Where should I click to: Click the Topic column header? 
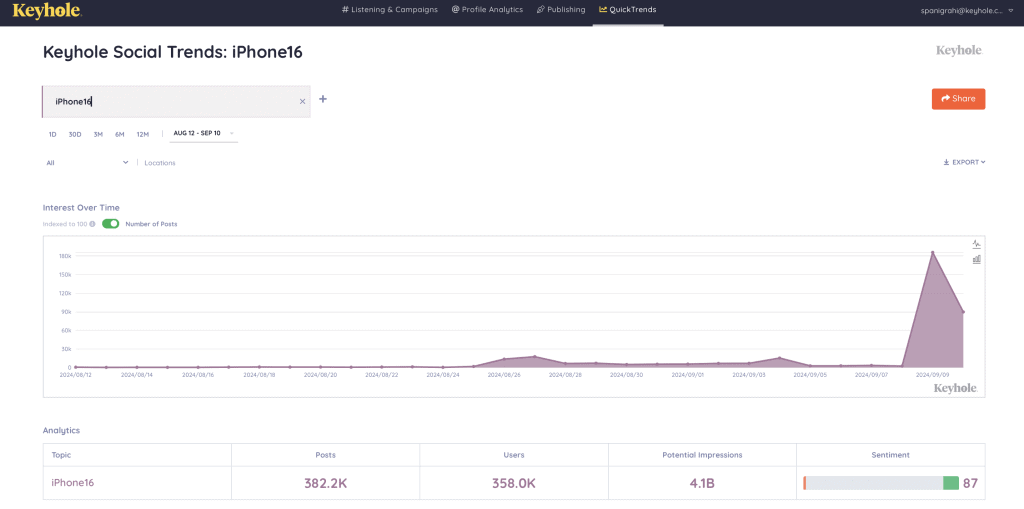pyautogui.click(x=61, y=455)
